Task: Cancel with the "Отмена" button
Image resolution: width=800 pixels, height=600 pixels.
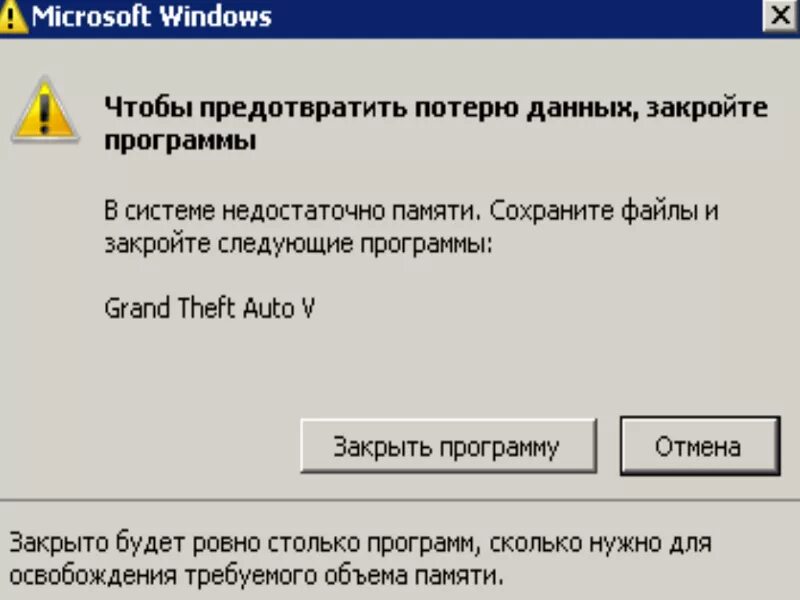Action: [700, 446]
